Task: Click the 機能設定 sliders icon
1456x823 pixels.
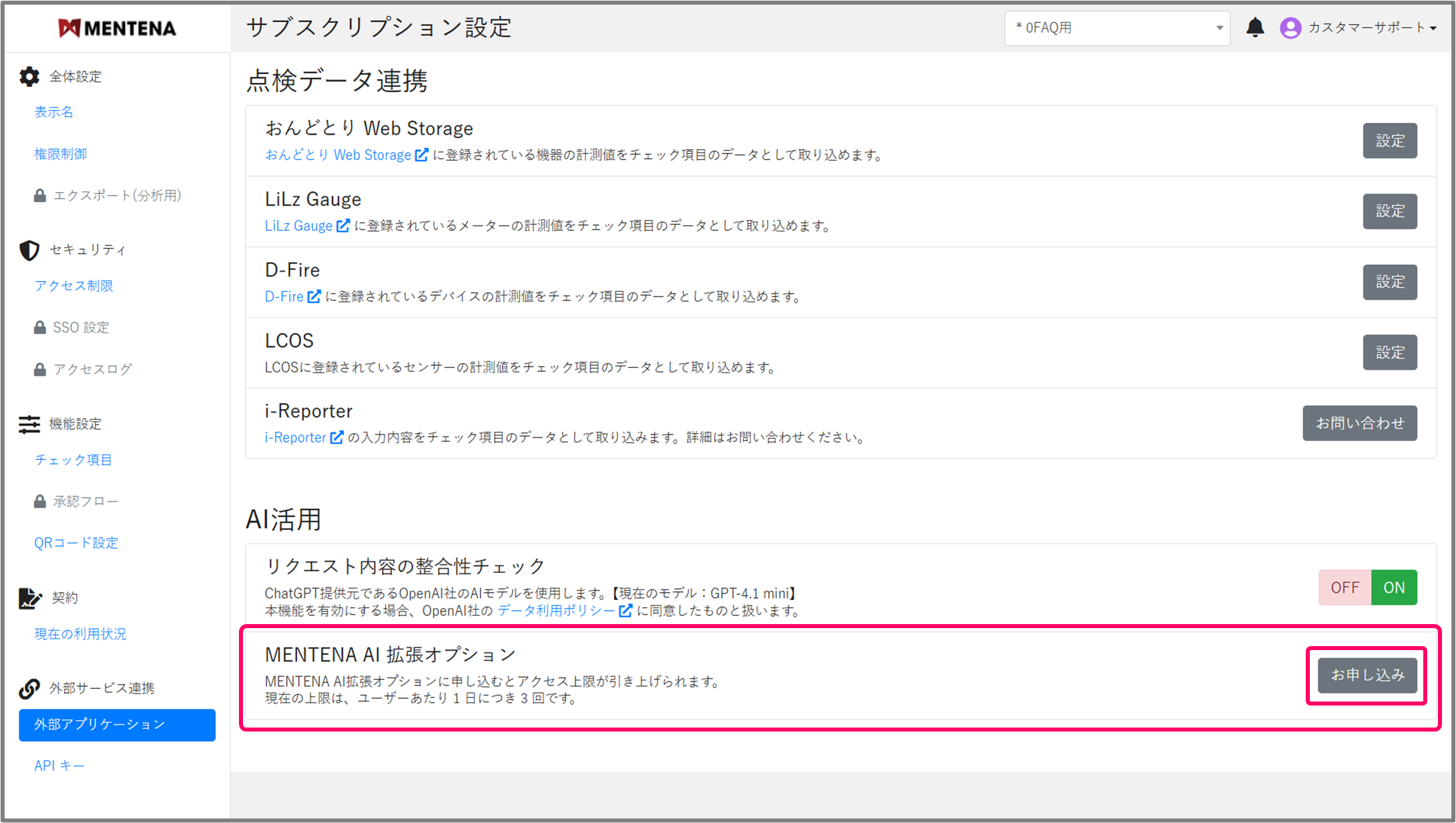Action: tap(29, 424)
